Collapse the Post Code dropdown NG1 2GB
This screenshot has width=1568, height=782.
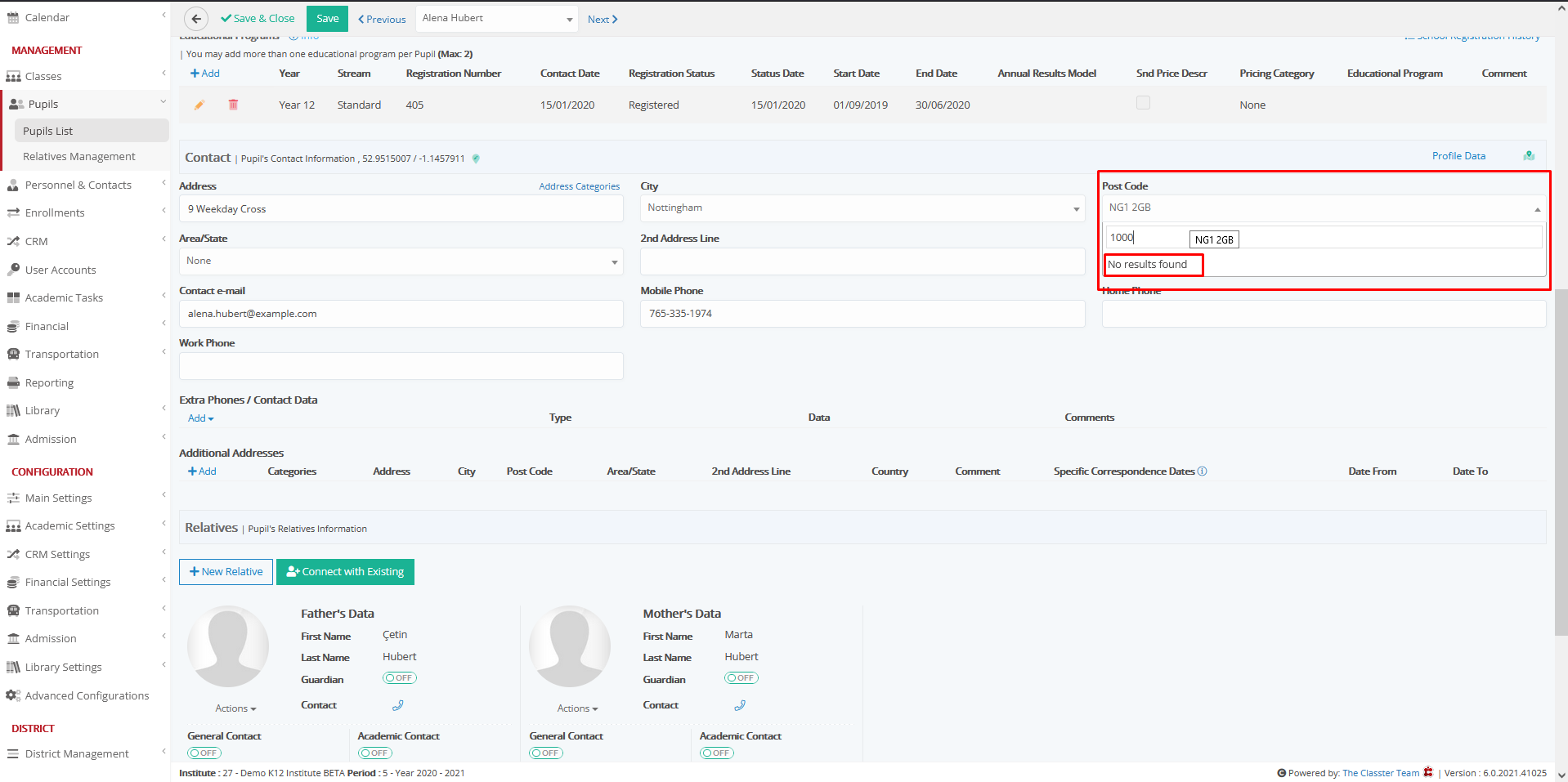click(1324, 208)
